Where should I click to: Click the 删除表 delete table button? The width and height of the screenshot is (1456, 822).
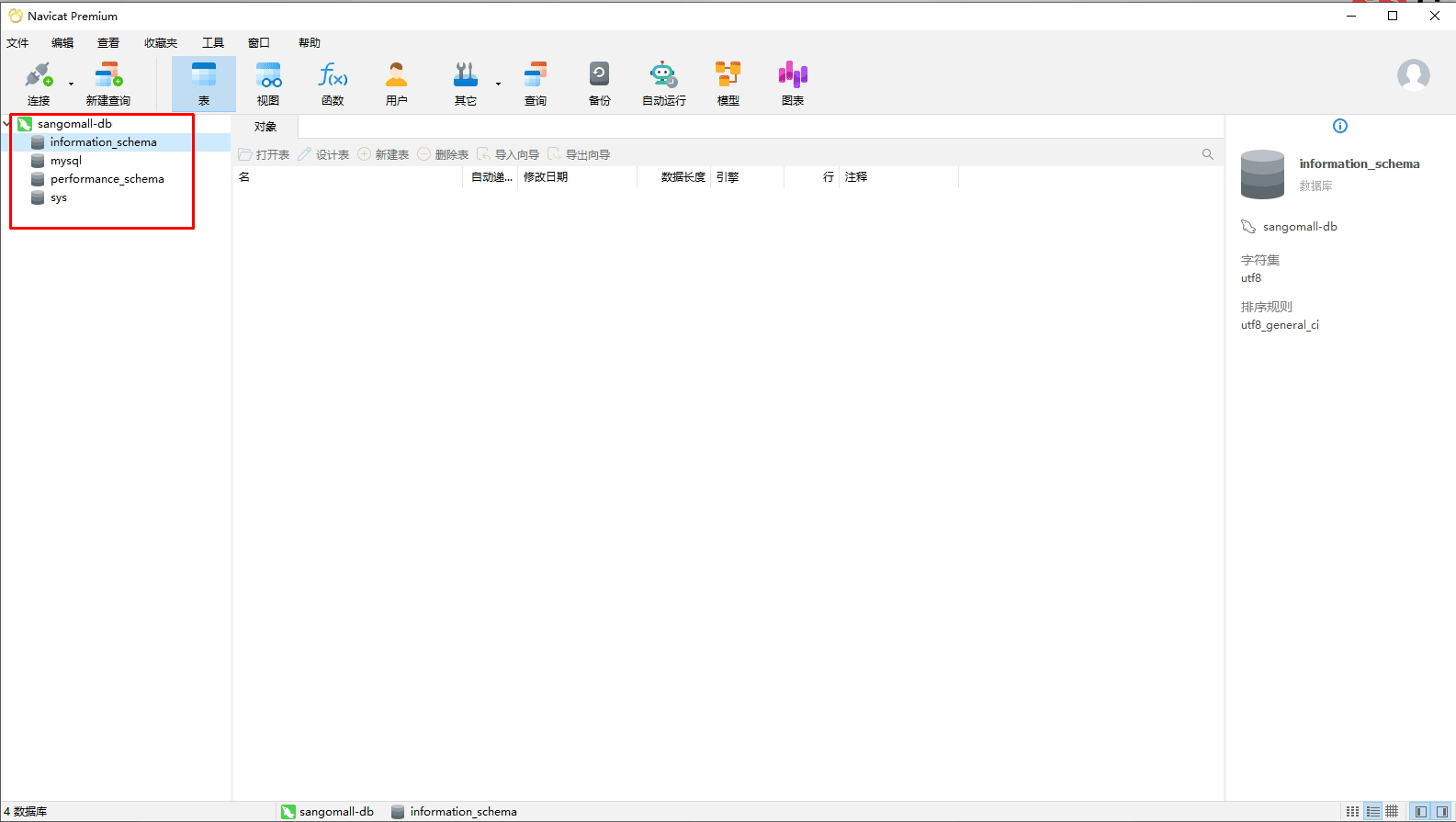(443, 154)
